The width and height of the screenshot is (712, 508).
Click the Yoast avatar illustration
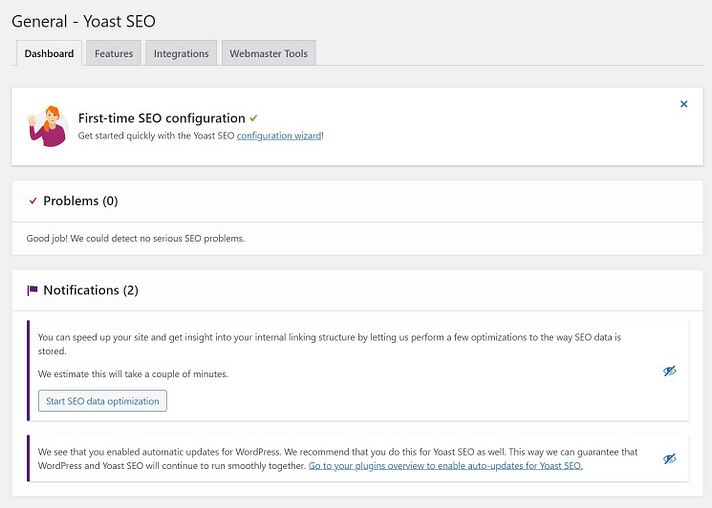pos(48,127)
